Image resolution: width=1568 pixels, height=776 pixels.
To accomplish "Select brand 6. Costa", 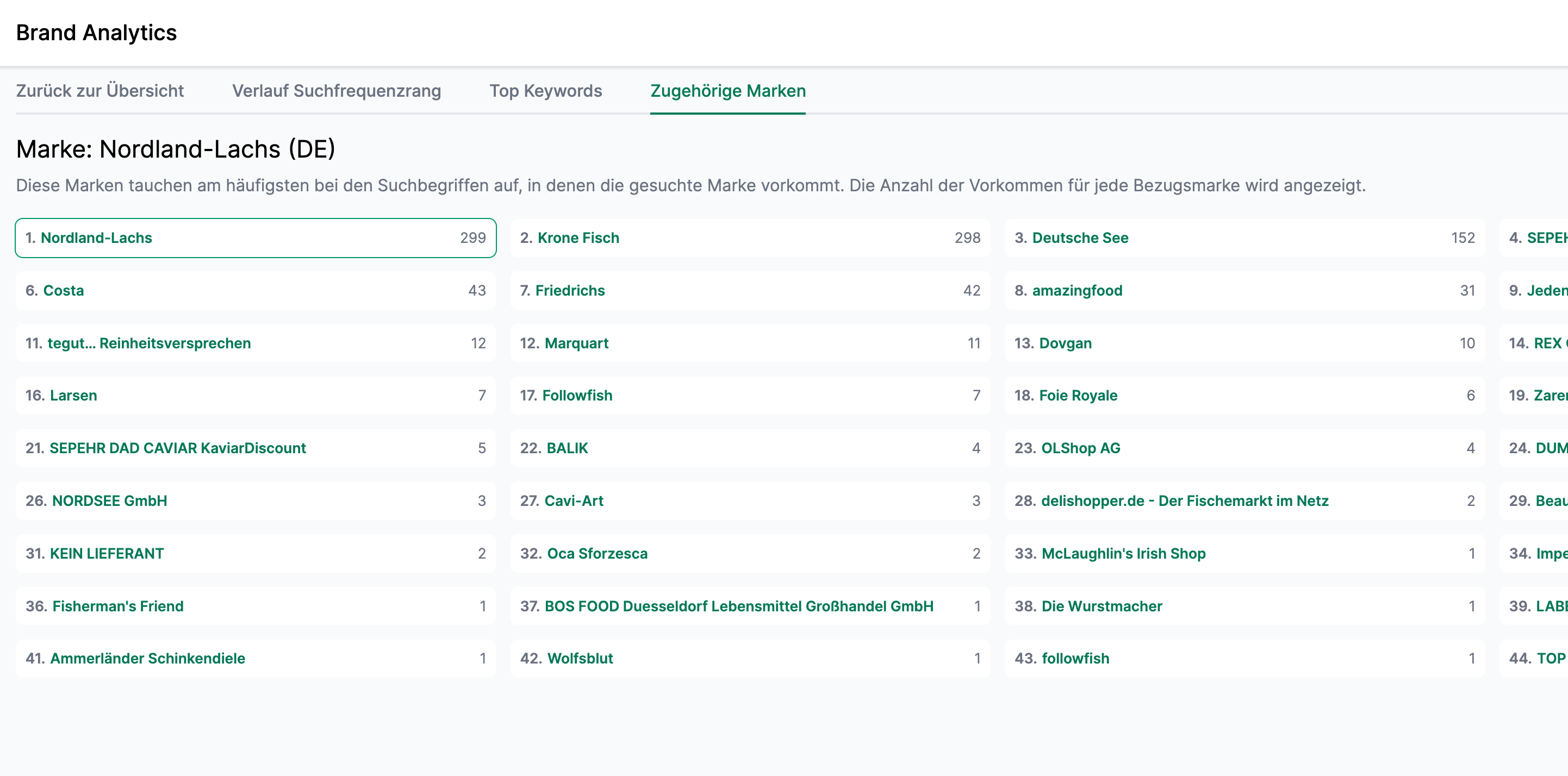I will [x=256, y=290].
